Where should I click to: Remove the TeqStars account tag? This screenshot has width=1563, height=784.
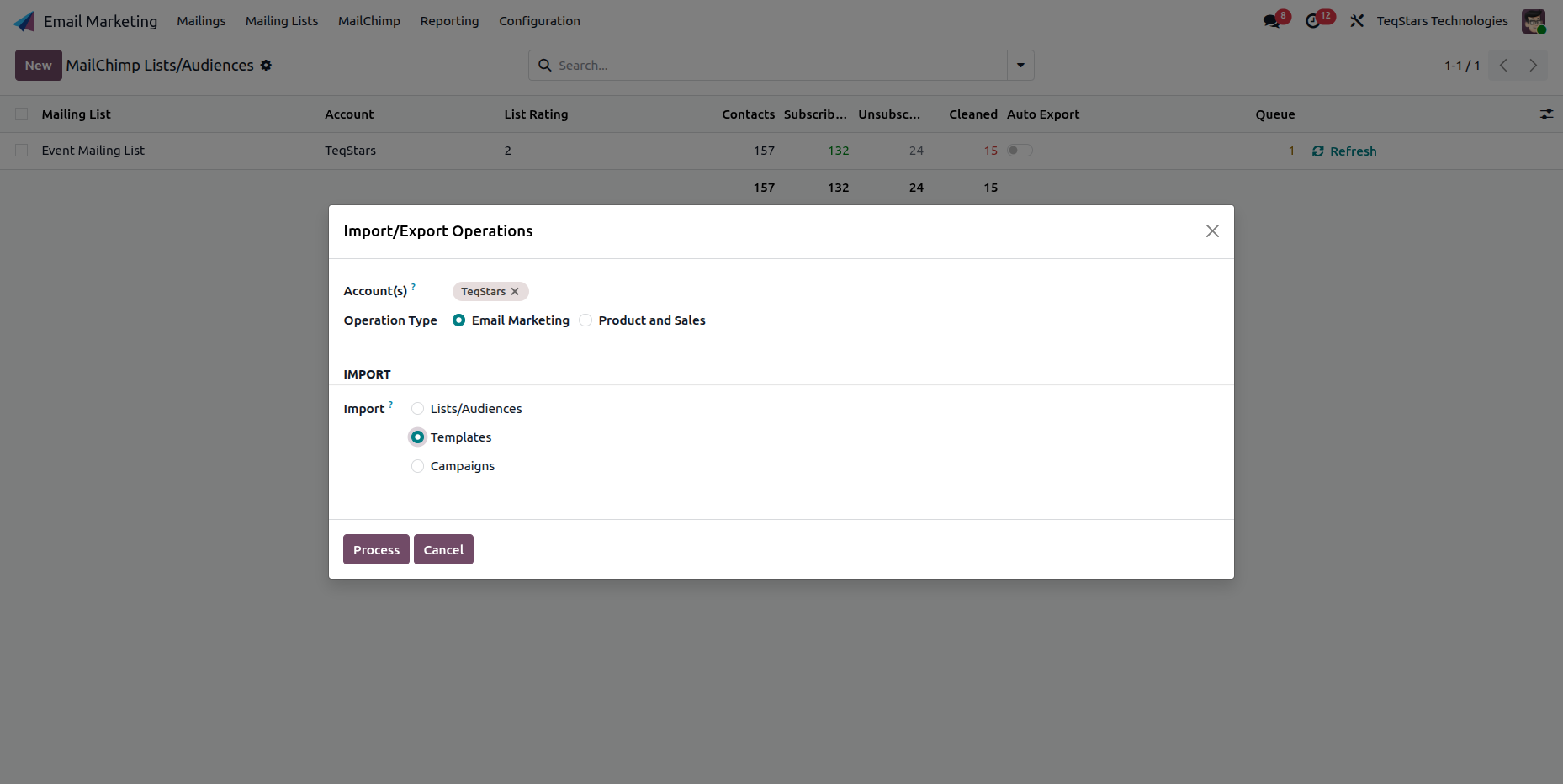[515, 291]
